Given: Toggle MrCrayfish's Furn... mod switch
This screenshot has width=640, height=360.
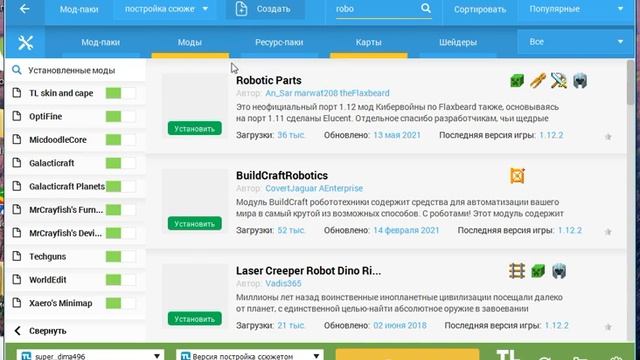Looking at the screenshot, I should click(x=120, y=210).
